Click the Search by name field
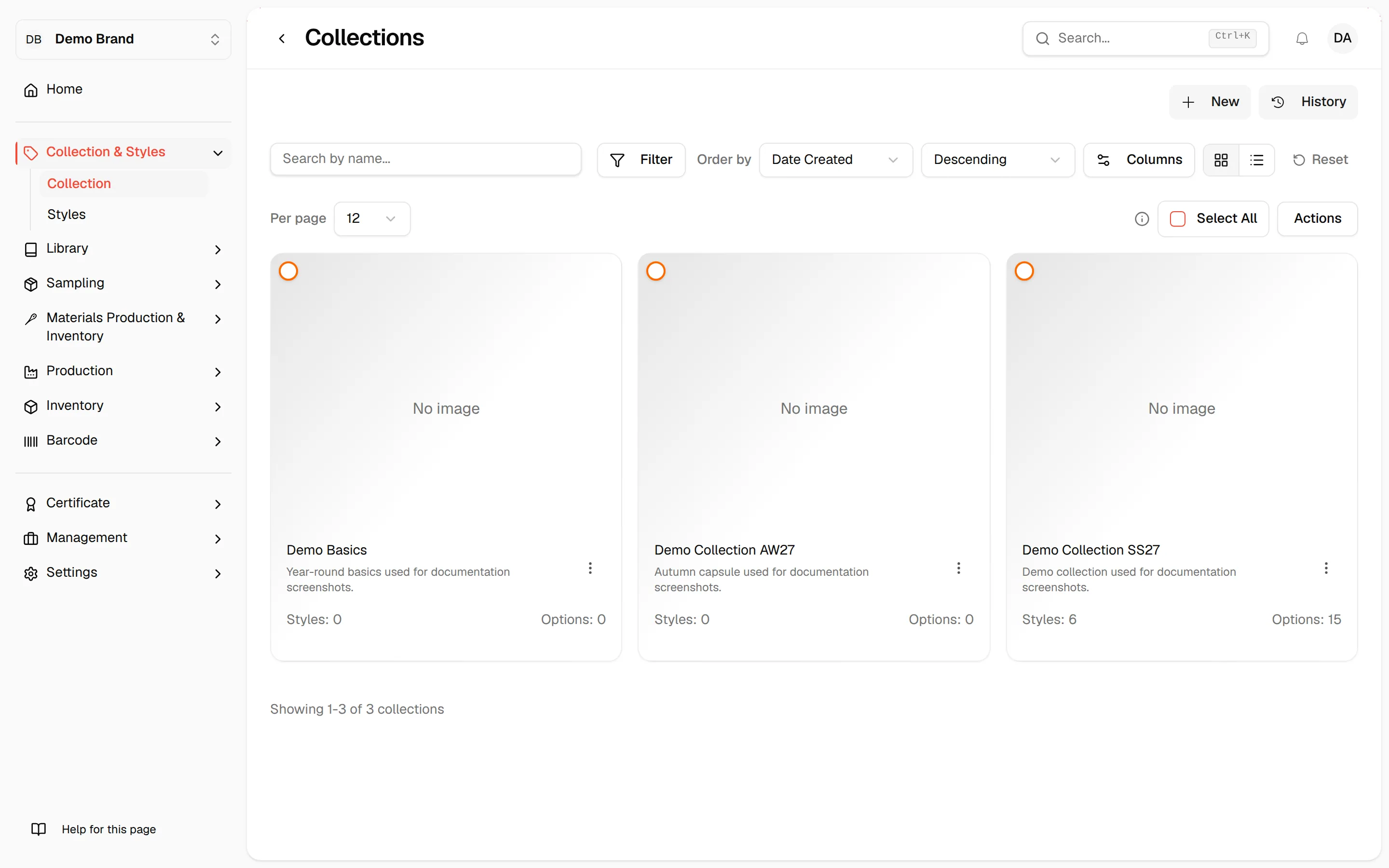The image size is (1389, 868). [x=425, y=159]
